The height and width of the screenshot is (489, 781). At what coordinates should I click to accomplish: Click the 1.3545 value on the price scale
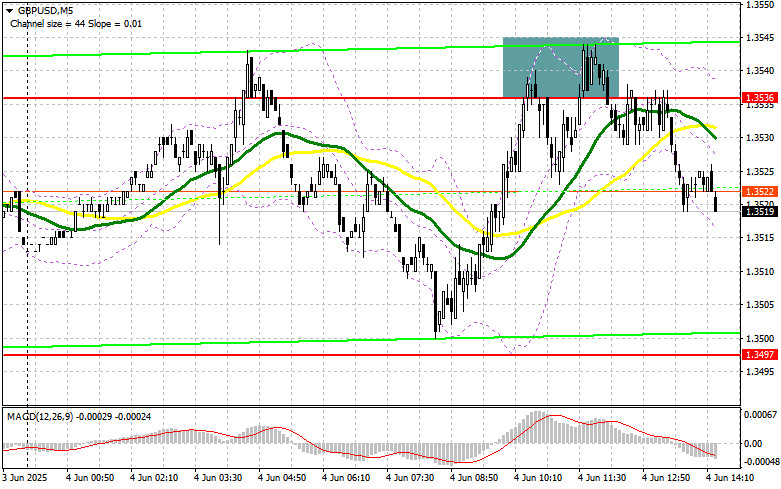[760, 38]
